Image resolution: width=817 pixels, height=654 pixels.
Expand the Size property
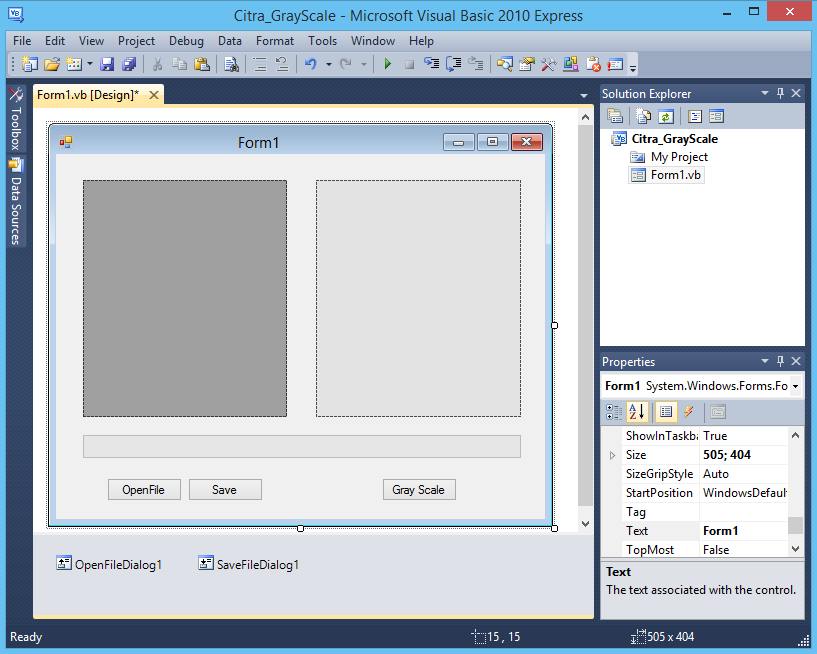tap(612, 455)
